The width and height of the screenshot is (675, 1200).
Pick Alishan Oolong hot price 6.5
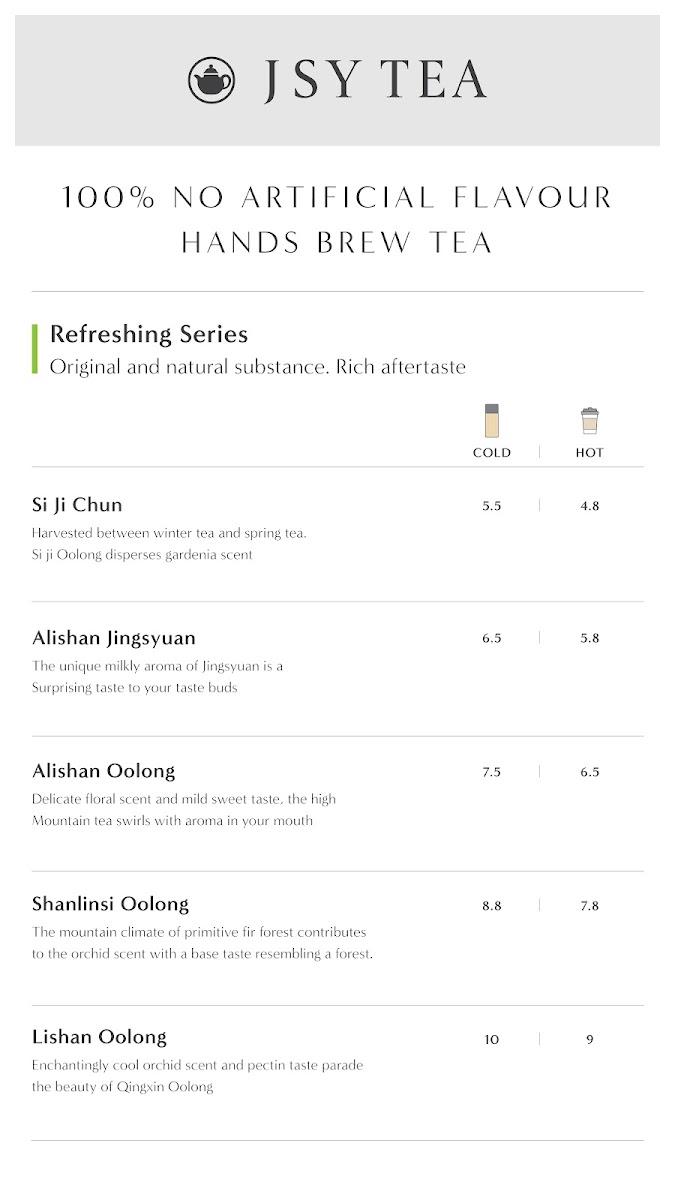point(590,772)
